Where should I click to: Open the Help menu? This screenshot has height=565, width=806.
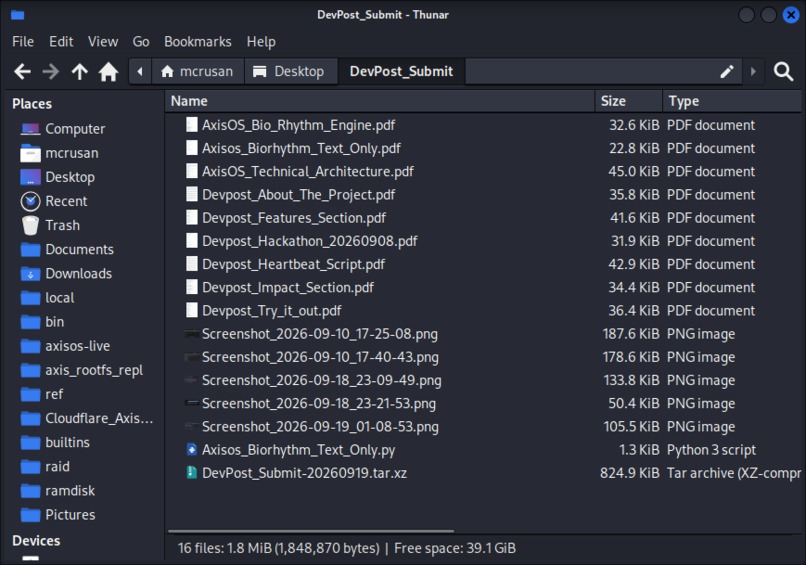[x=261, y=42]
